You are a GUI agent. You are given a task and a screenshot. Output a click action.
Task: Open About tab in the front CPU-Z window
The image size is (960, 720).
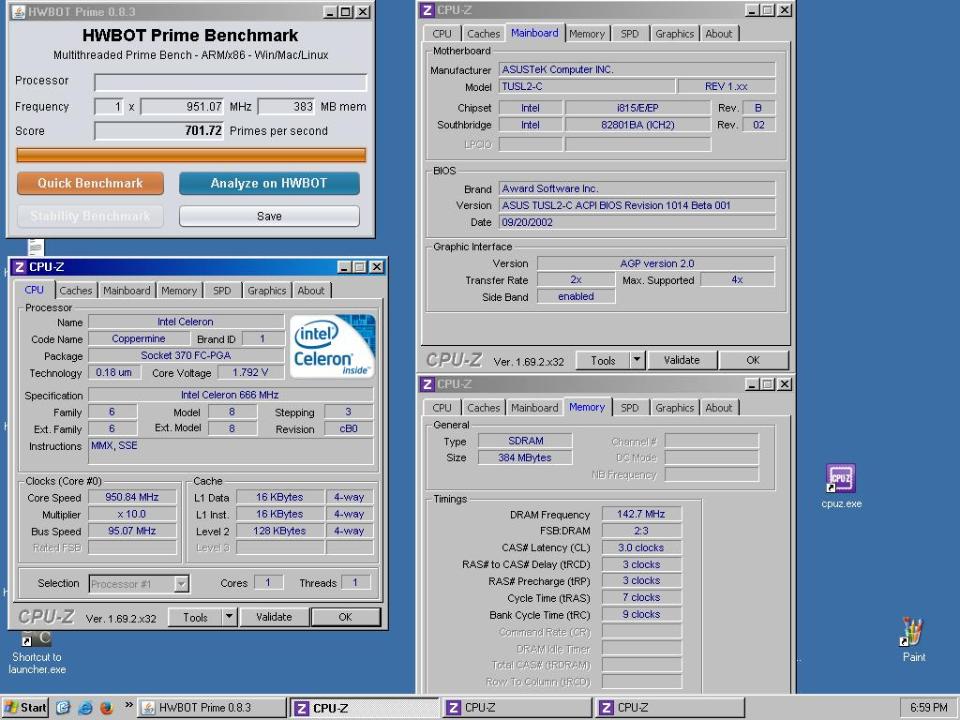pos(311,290)
